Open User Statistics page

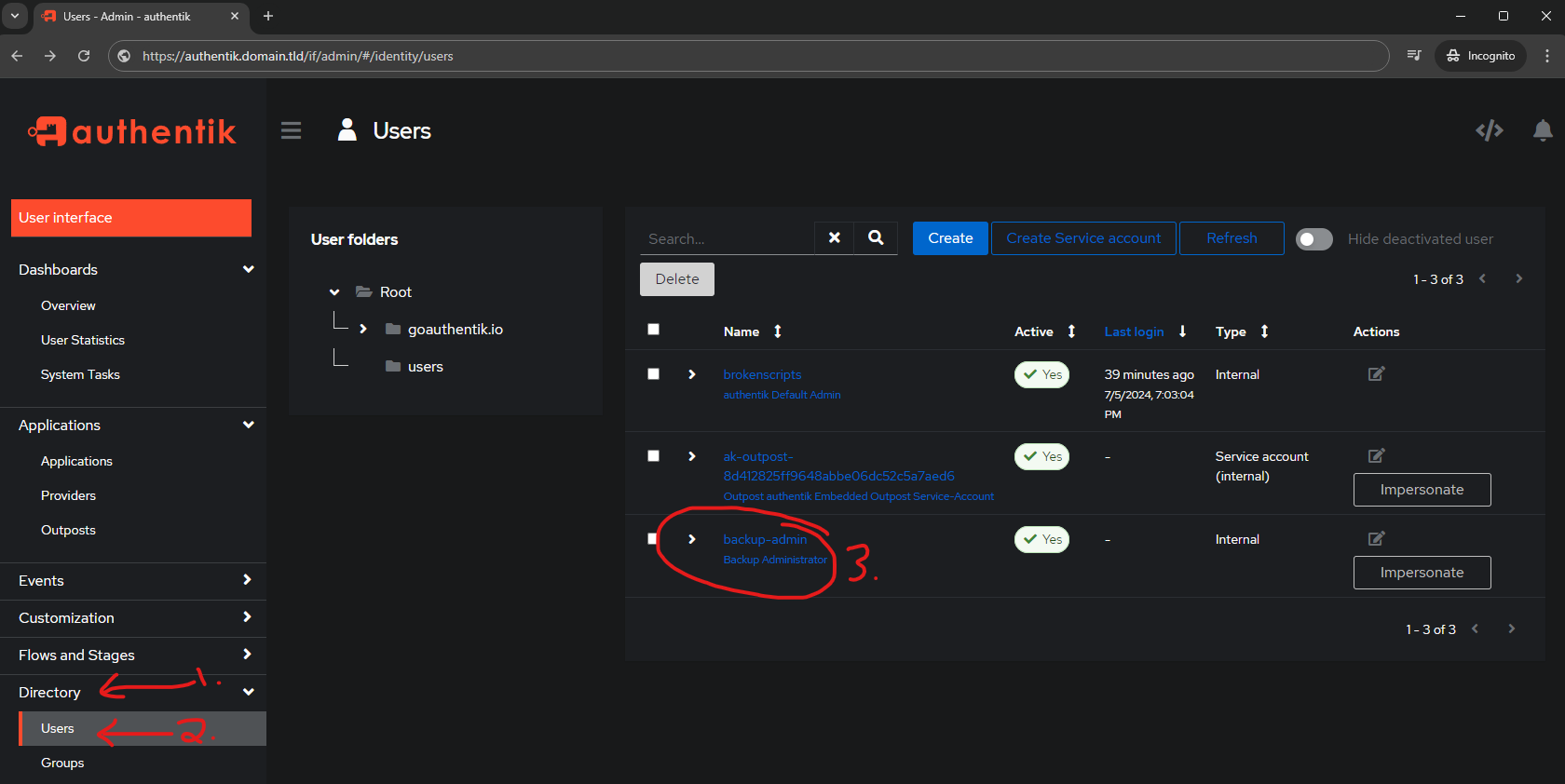[83, 340]
